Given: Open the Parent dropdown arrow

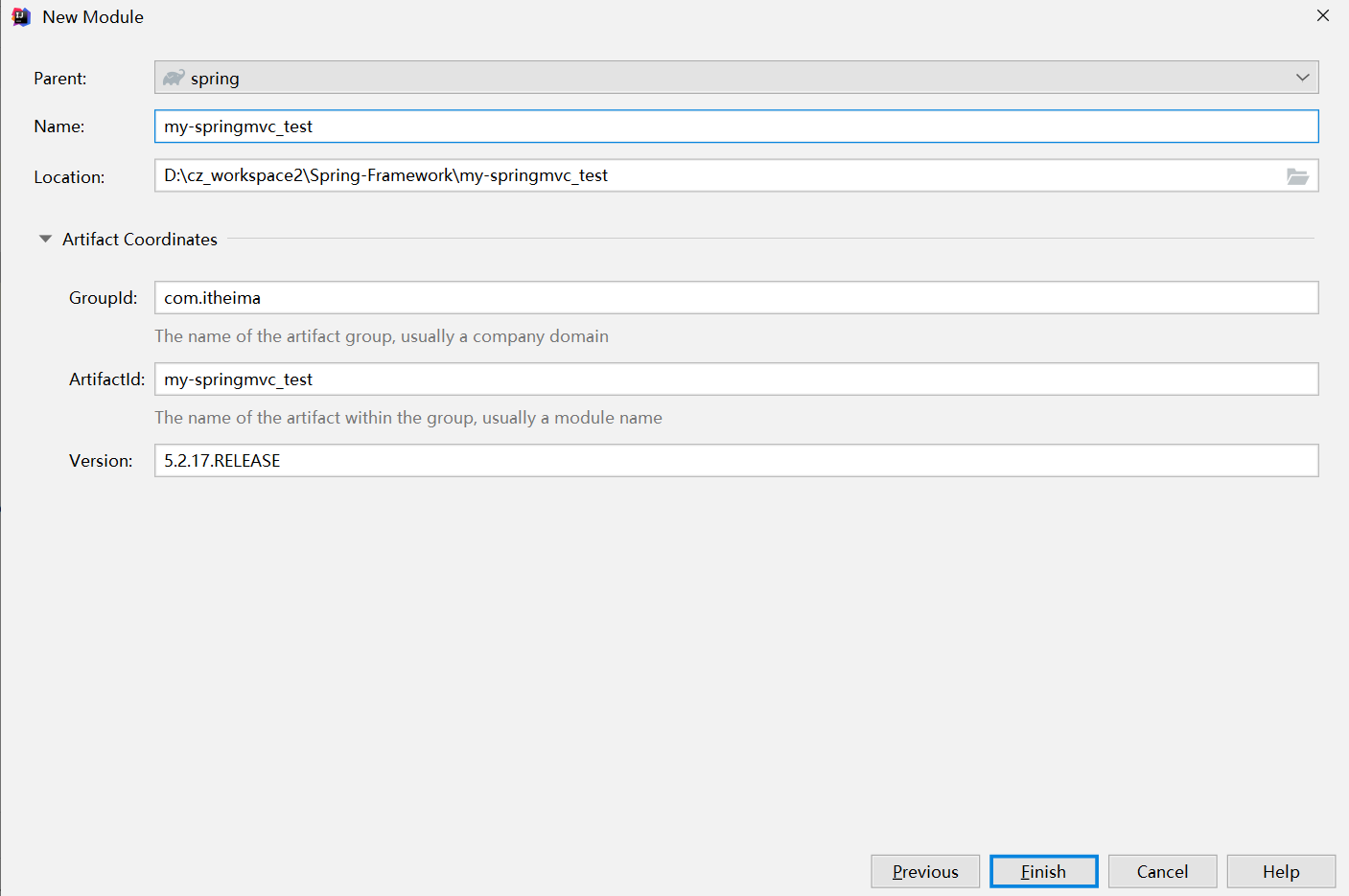Looking at the screenshot, I should tap(1302, 78).
